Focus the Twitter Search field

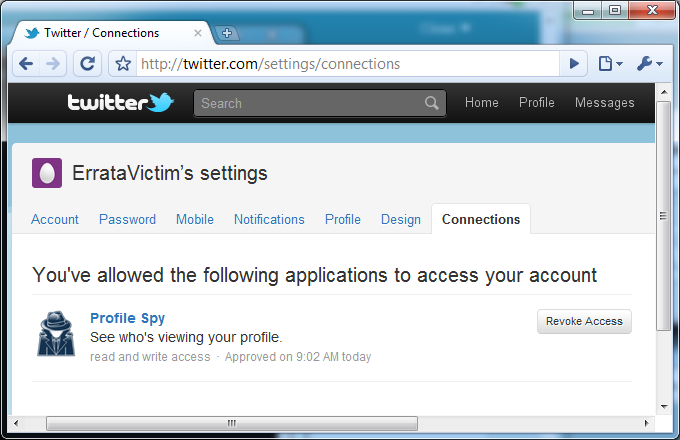coord(320,103)
